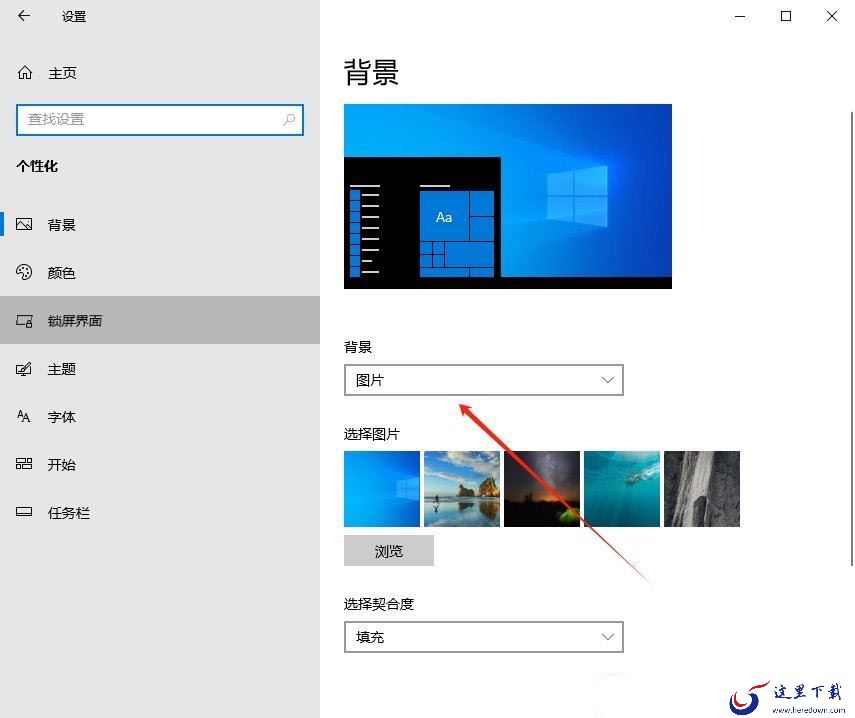Select the blue Windows logo wallpaper thumbnail
This screenshot has width=855, height=718.
click(382, 488)
